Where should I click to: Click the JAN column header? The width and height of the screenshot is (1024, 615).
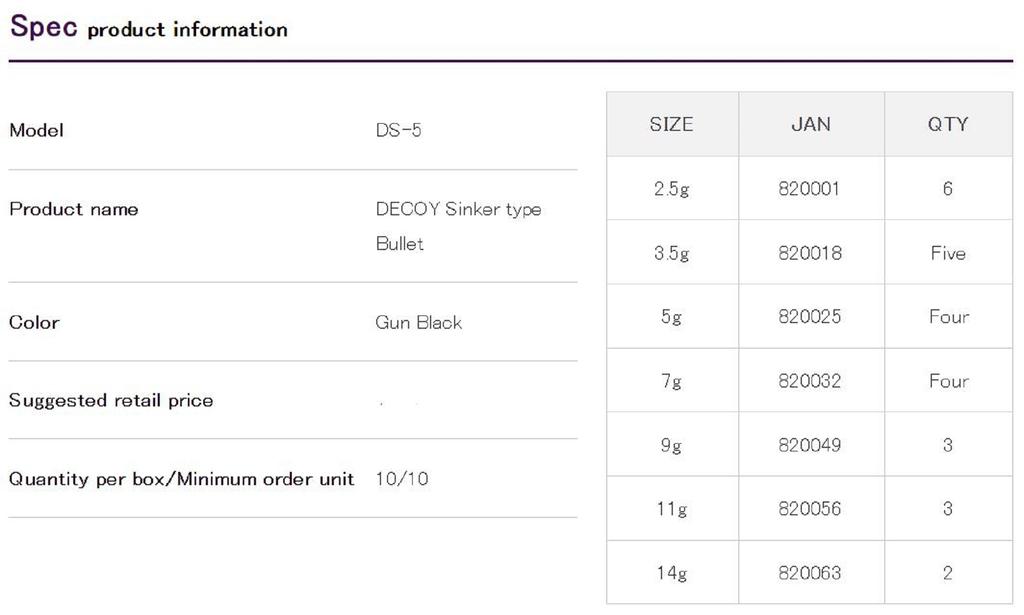810,124
